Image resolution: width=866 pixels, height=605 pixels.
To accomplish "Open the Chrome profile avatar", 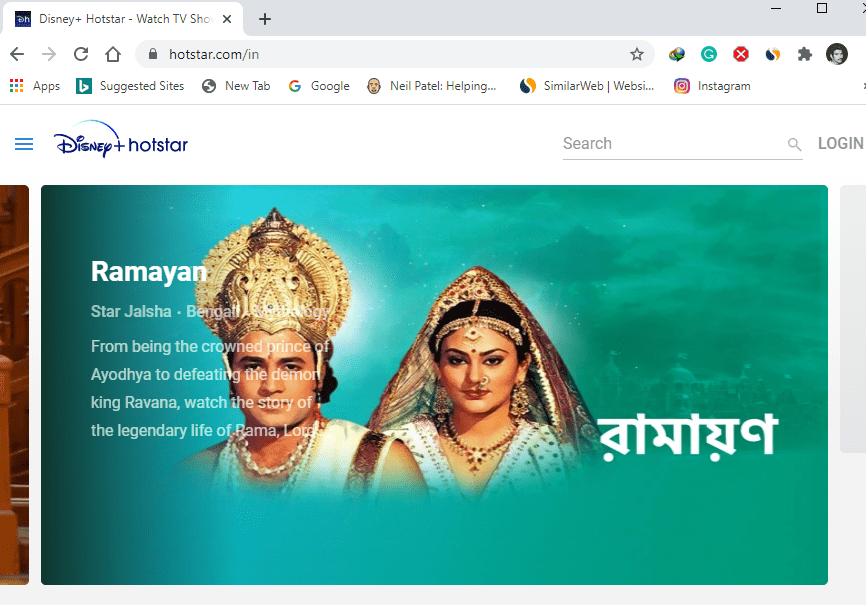I will (x=837, y=54).
